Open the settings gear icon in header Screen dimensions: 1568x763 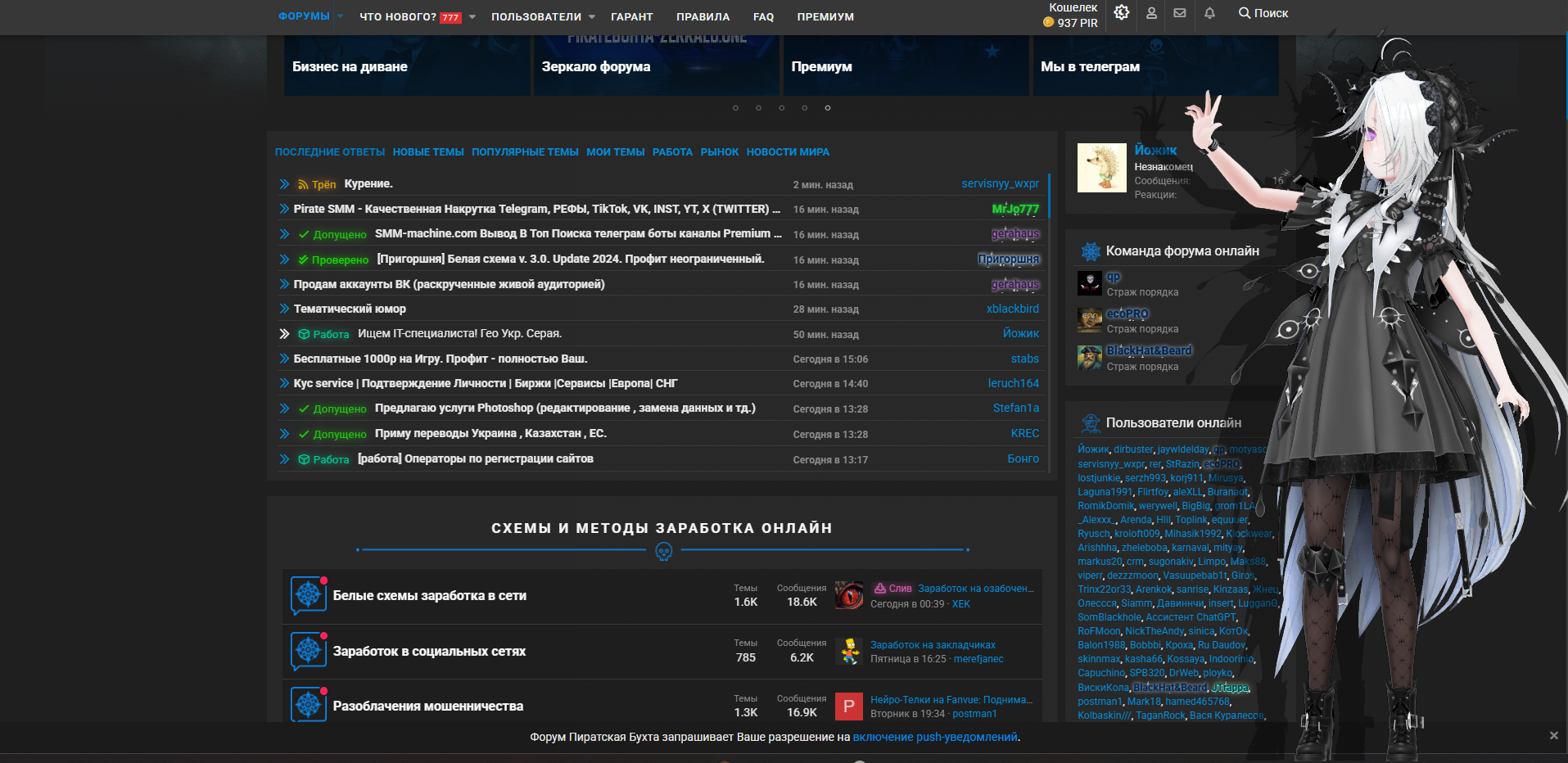tap(1122, 12)
